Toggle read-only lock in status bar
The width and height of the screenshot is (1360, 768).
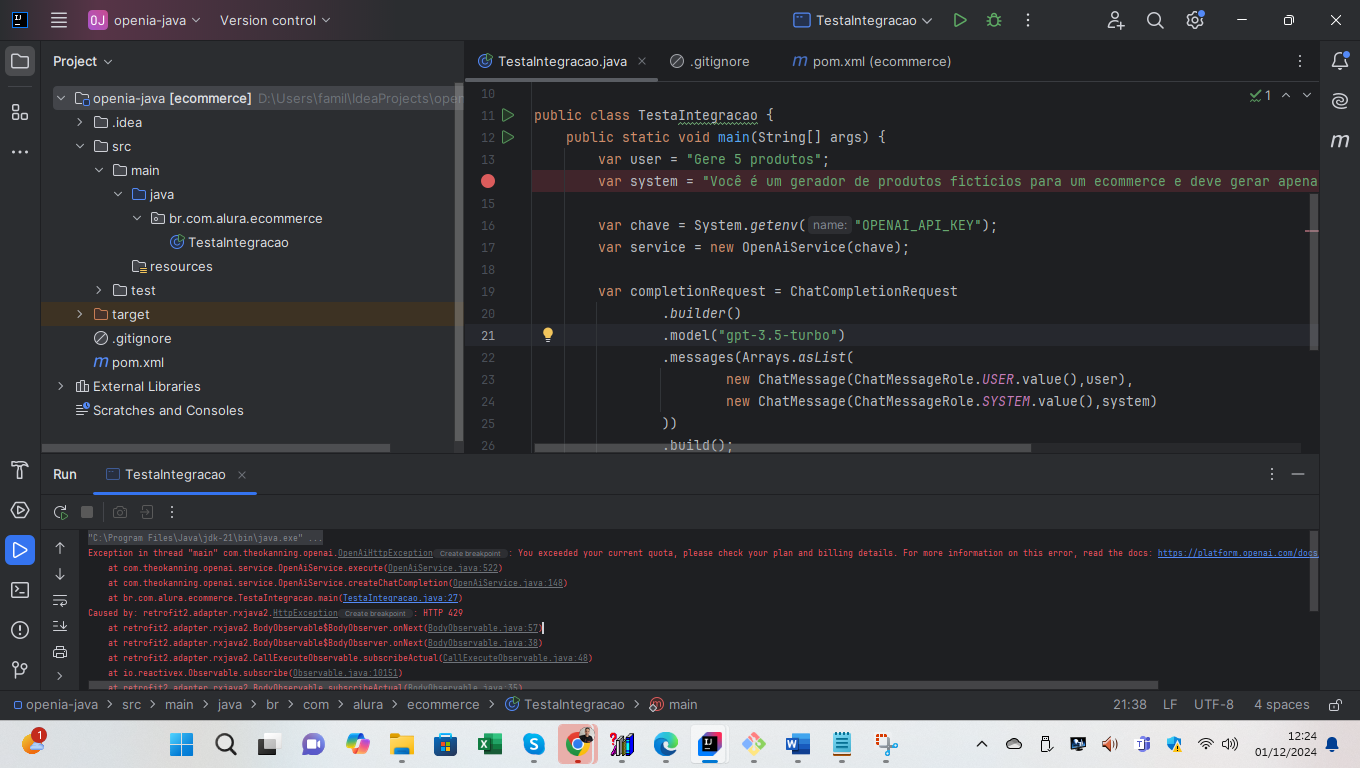click(1335, 705)
